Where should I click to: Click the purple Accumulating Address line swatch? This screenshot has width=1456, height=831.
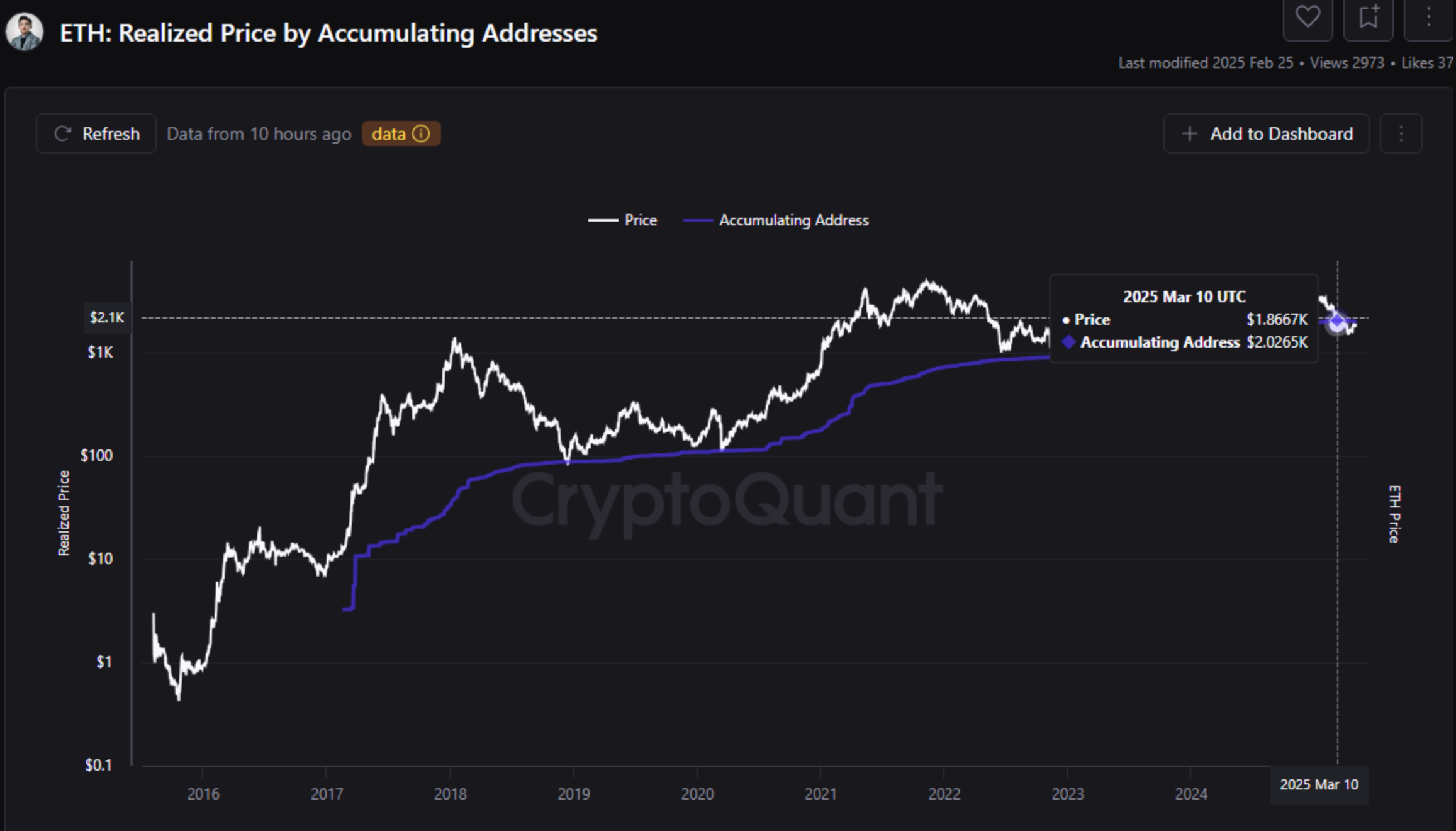pyautogui.click(x=698, y=220)
